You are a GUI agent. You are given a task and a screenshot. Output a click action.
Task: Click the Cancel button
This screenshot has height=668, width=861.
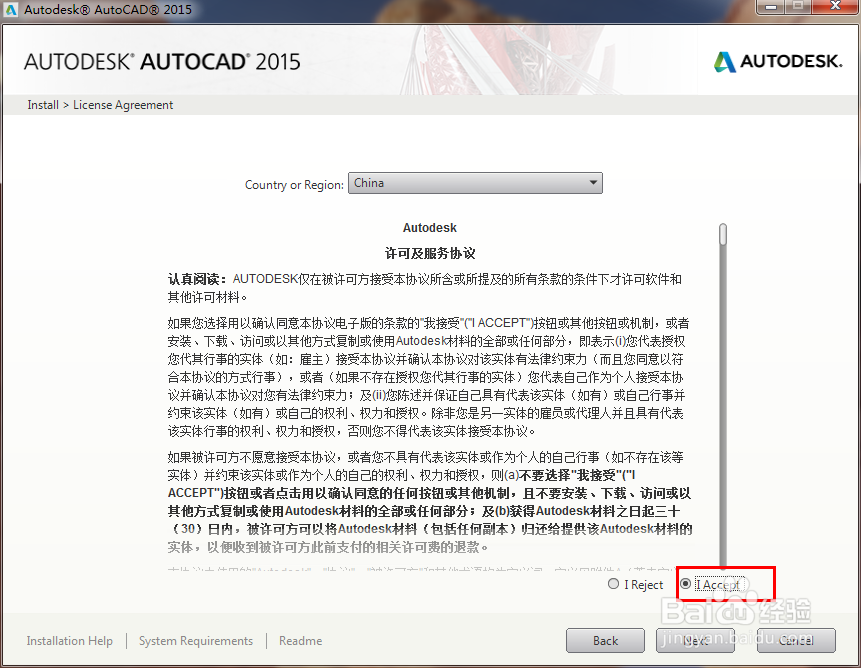point(796,641)
